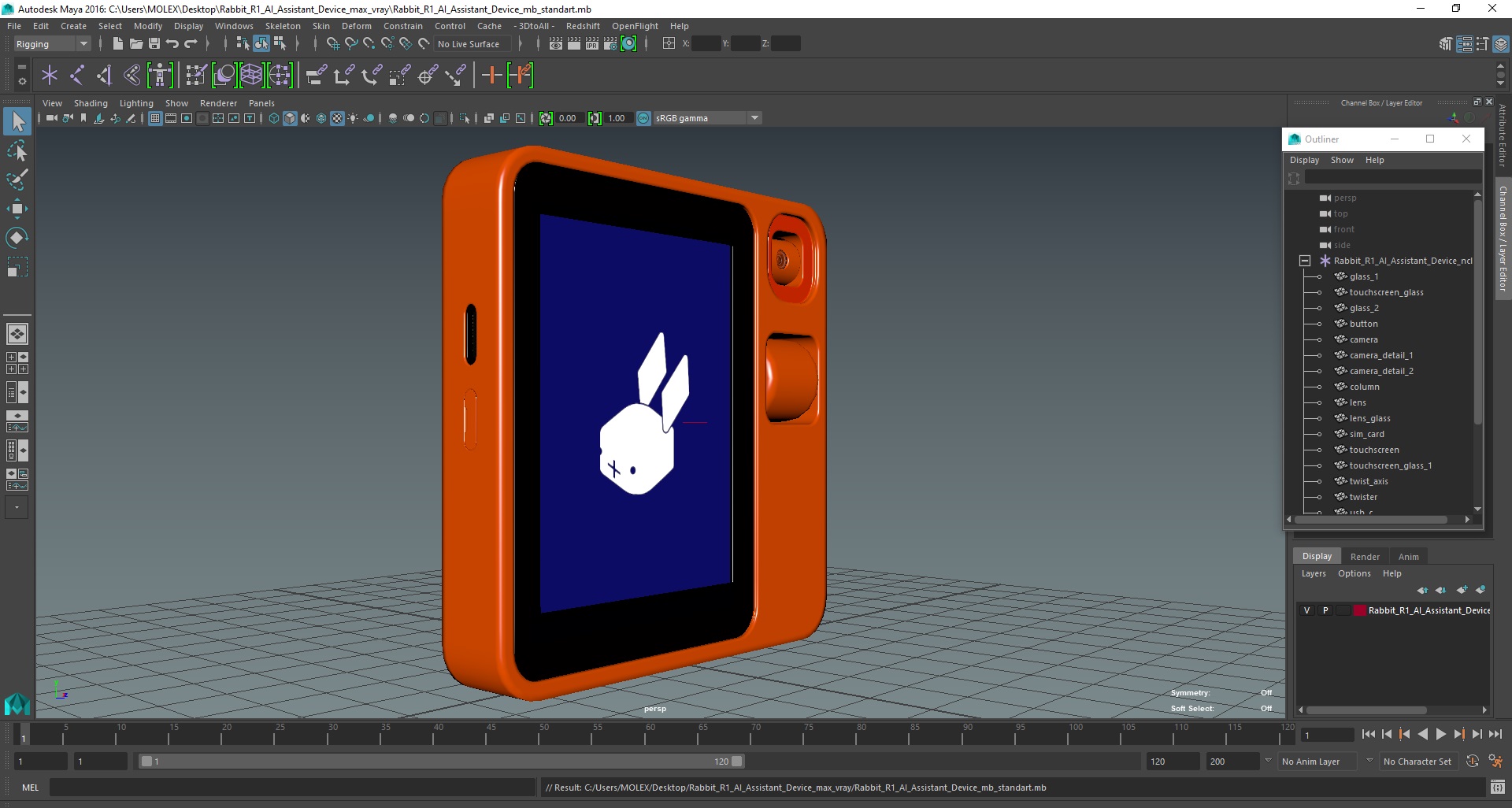Activate the Select tool arrow
This screenshot has width=1512, height=808.
coord(17,121)
